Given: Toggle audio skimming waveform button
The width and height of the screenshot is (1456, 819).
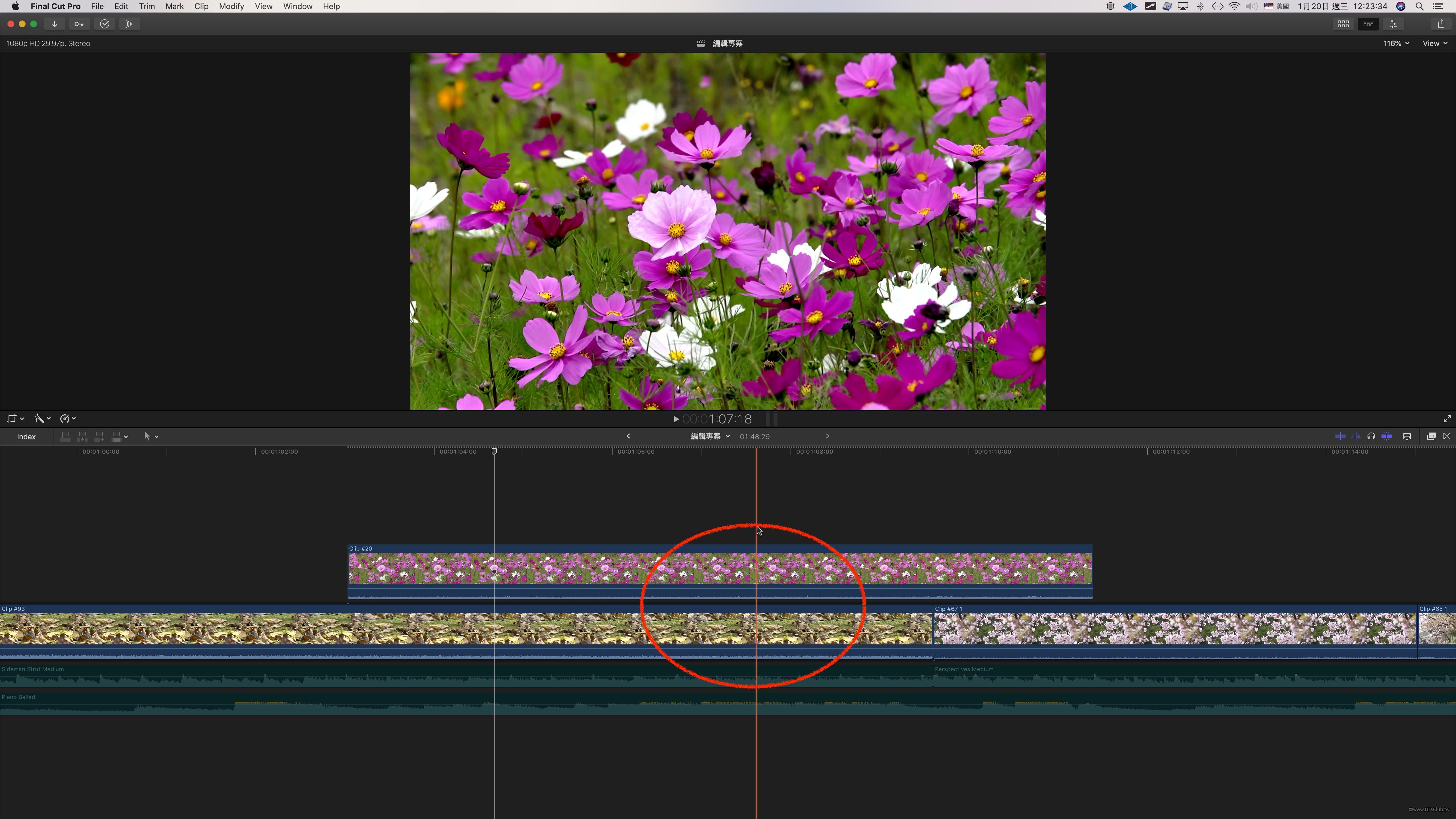Looking at the screenshot, I should tap(1356, 436).
